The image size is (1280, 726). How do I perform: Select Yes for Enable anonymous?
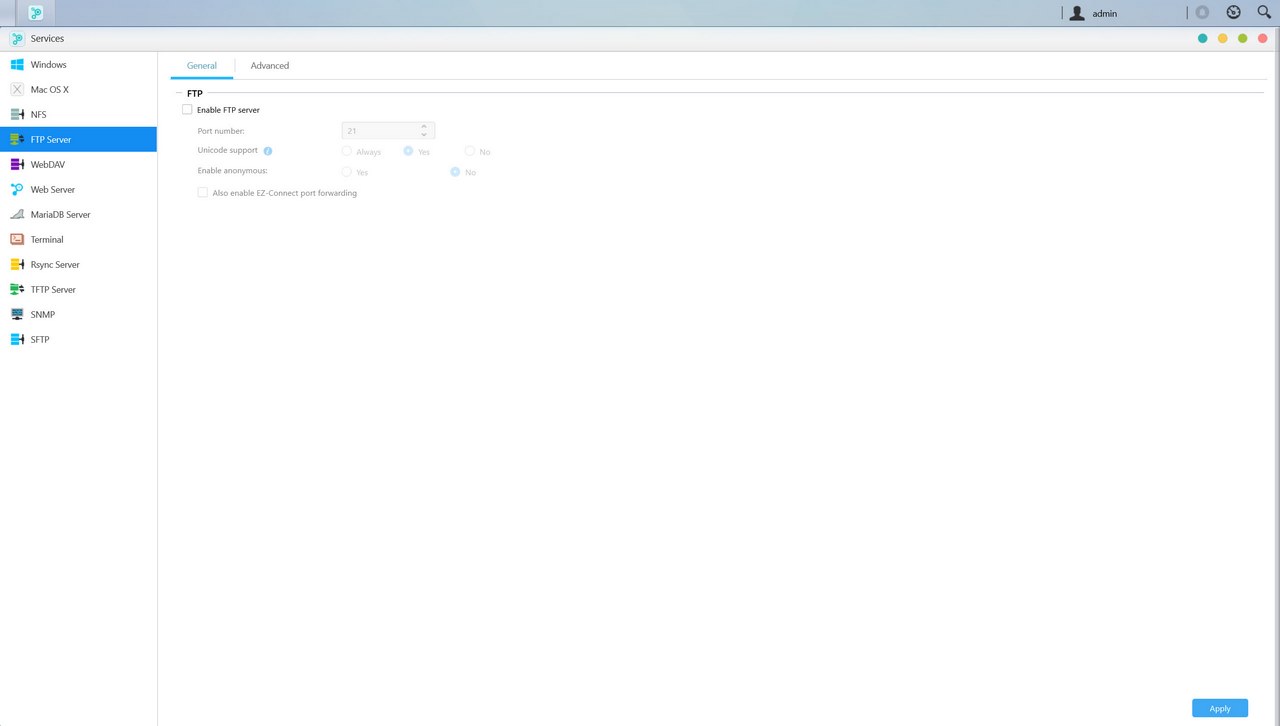[x=347, y=172]
